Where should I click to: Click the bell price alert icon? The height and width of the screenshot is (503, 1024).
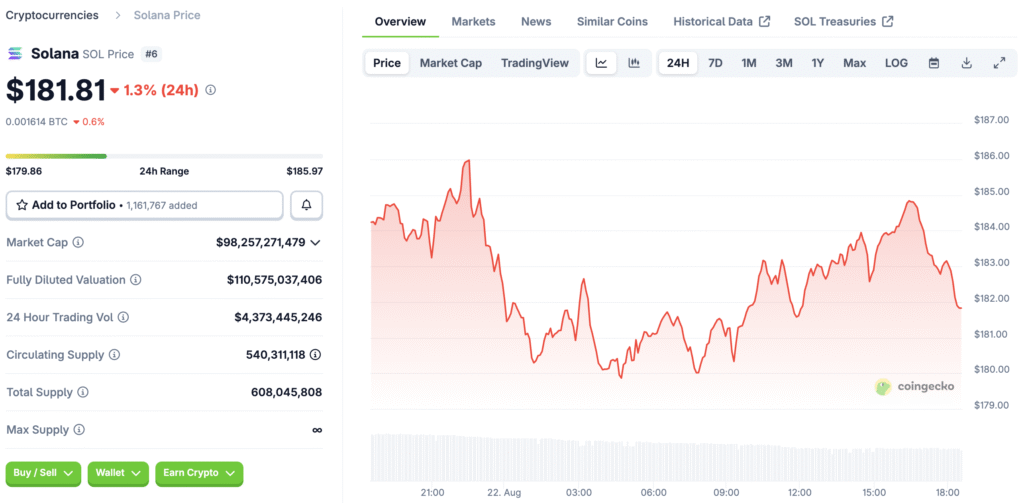pyautogui.click(x=306, y=205)
